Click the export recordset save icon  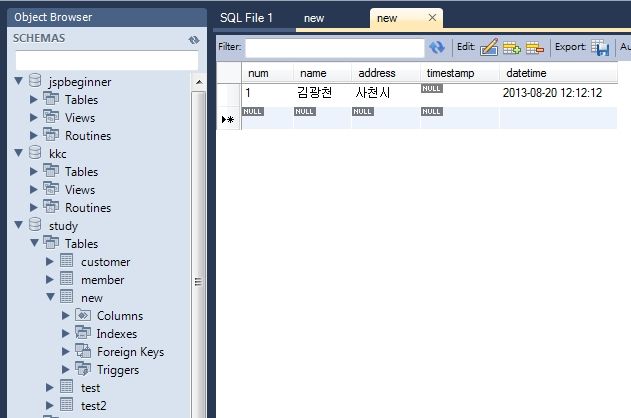coord(600,47)
